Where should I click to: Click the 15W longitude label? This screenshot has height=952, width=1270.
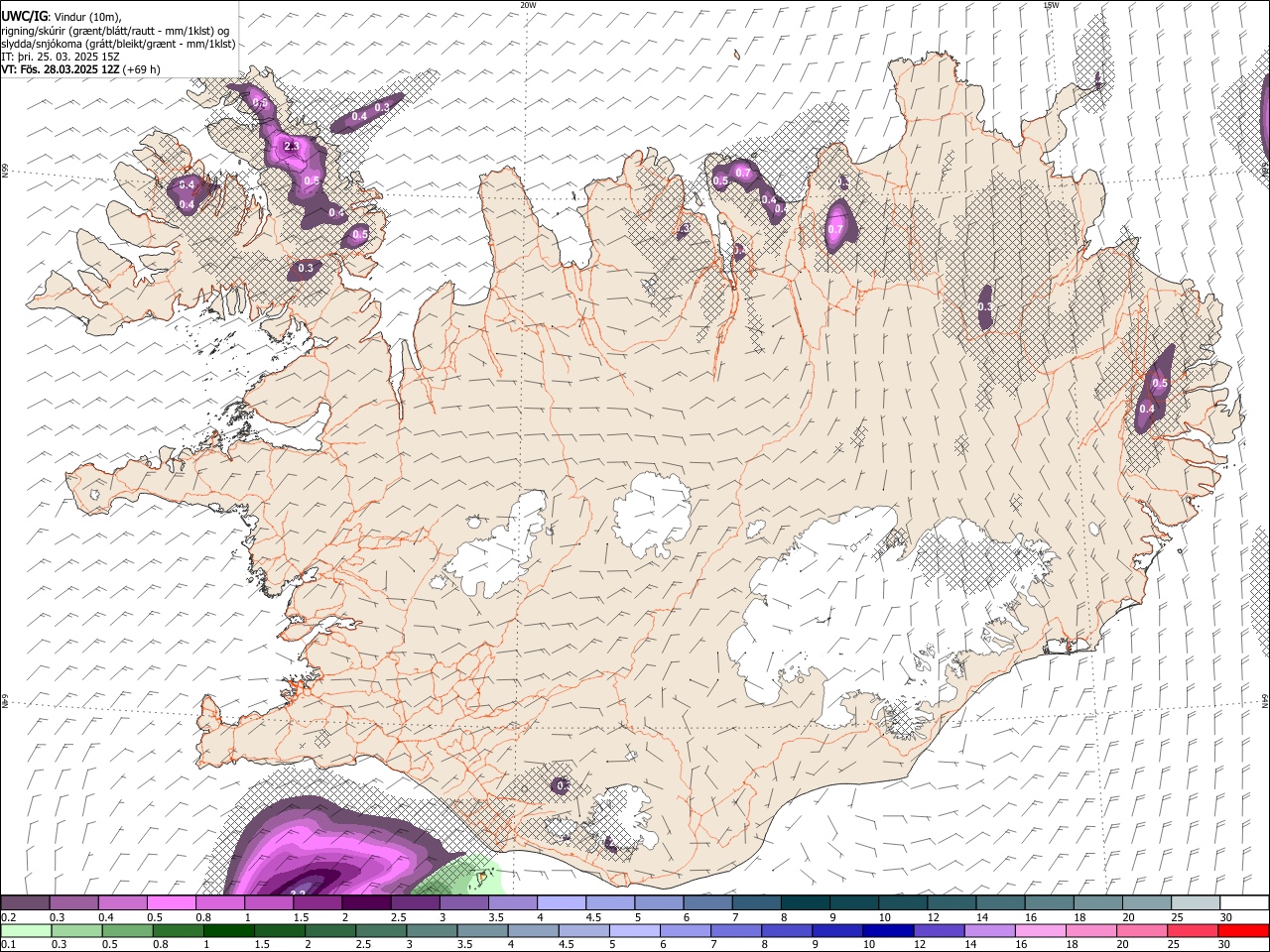(1050, 5)
